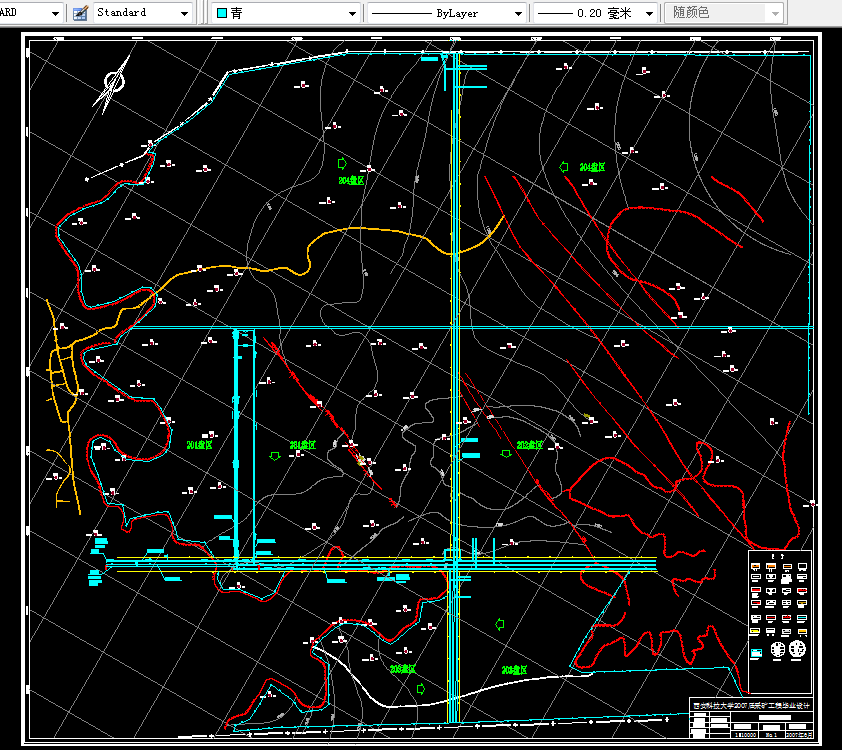Open the 随颜色 plot style dropdown

pyautogui.click(x=724, y=13)
